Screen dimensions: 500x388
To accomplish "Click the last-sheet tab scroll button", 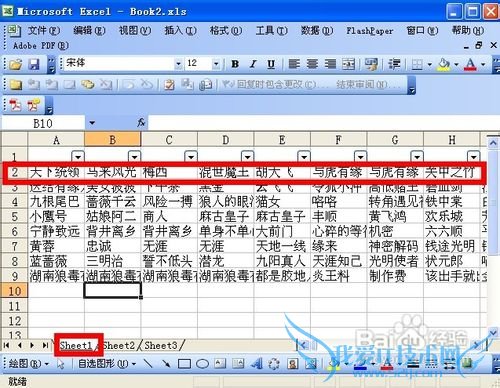I will (45, 345).
